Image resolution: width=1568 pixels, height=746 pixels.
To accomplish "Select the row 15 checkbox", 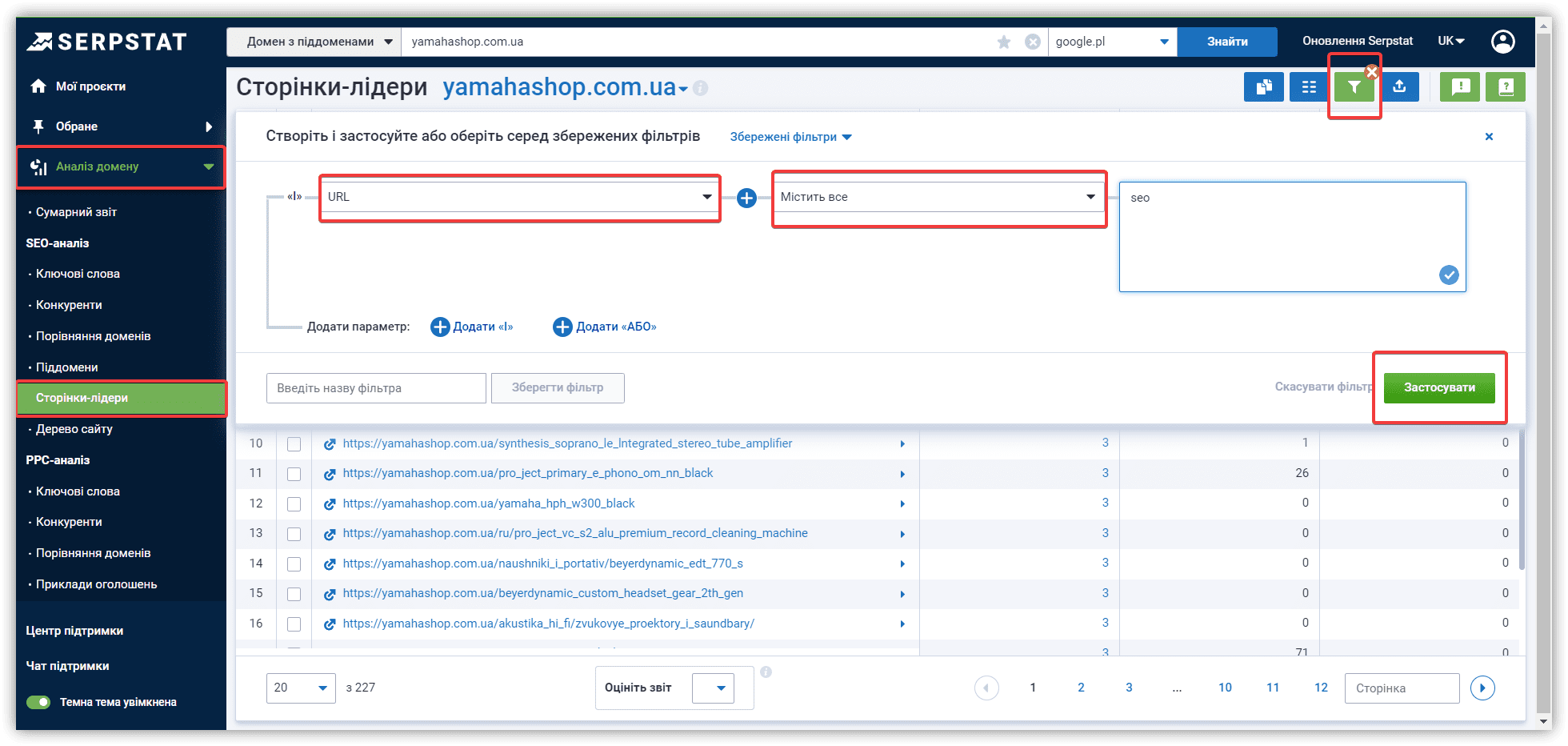I will pos(294,594).
